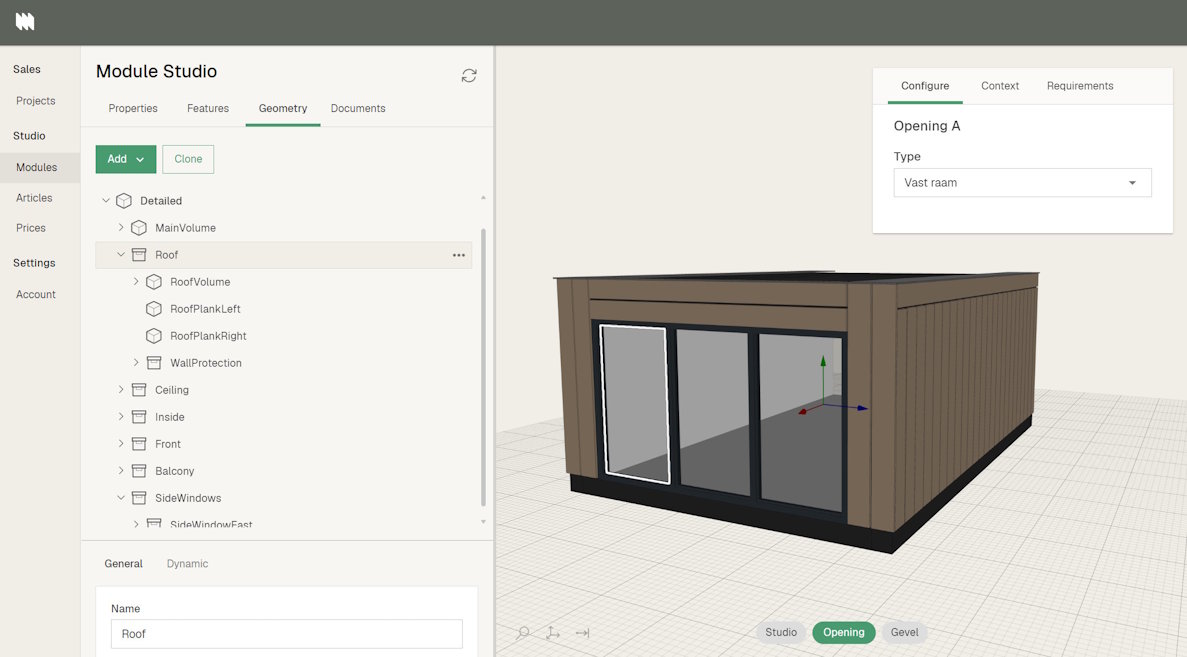
Task: Click the geometry tree vertical scrollbar
Action: (x=484, y=365)
